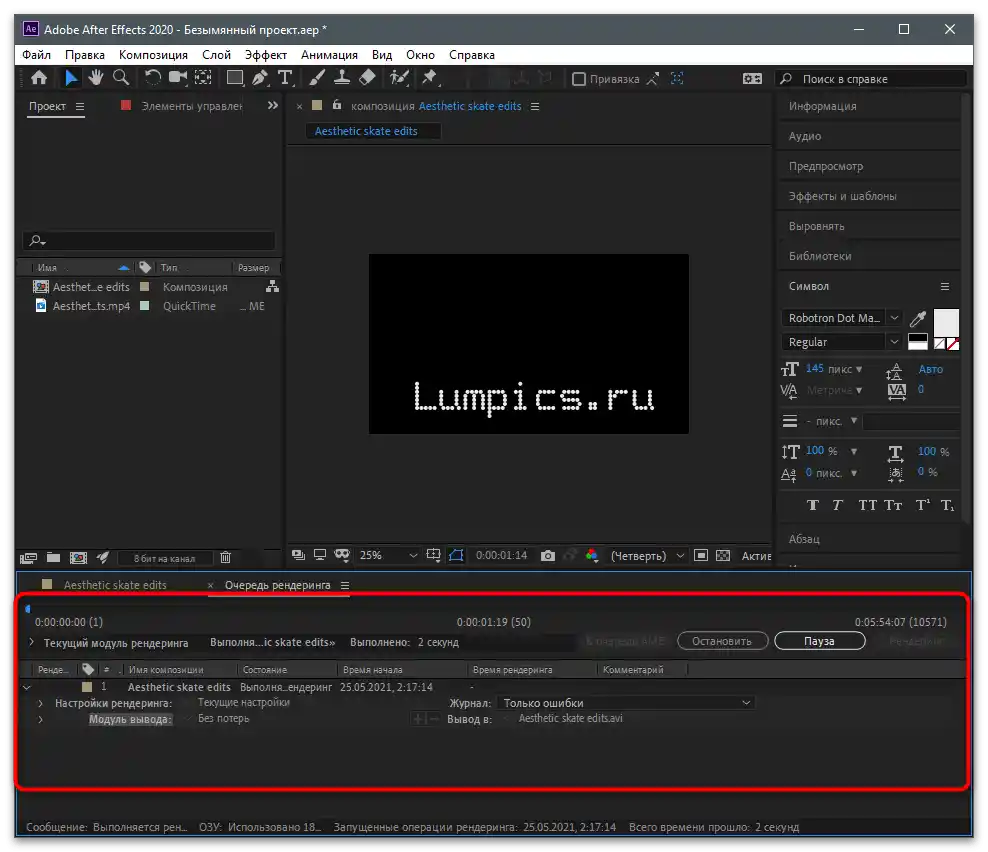Click the workspace layout icon beside help search

[x=752, y=79]
